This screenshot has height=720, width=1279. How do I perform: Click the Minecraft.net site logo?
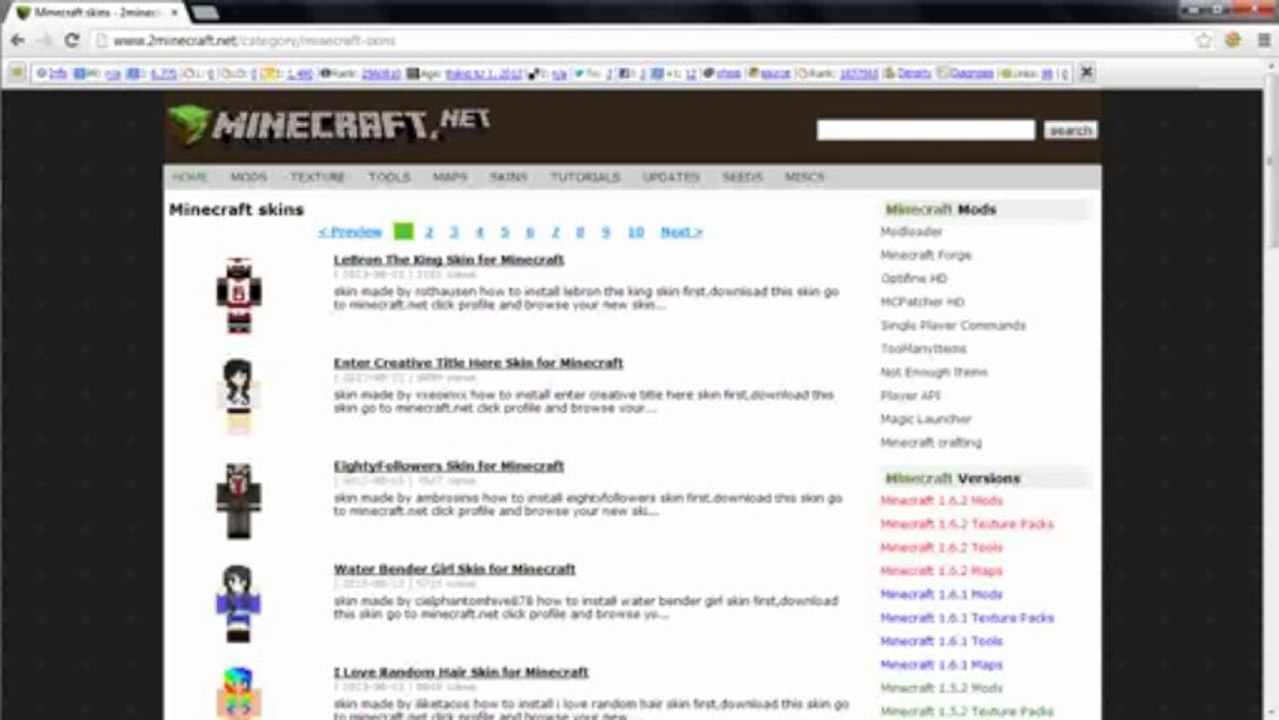(x=329, y=124)
